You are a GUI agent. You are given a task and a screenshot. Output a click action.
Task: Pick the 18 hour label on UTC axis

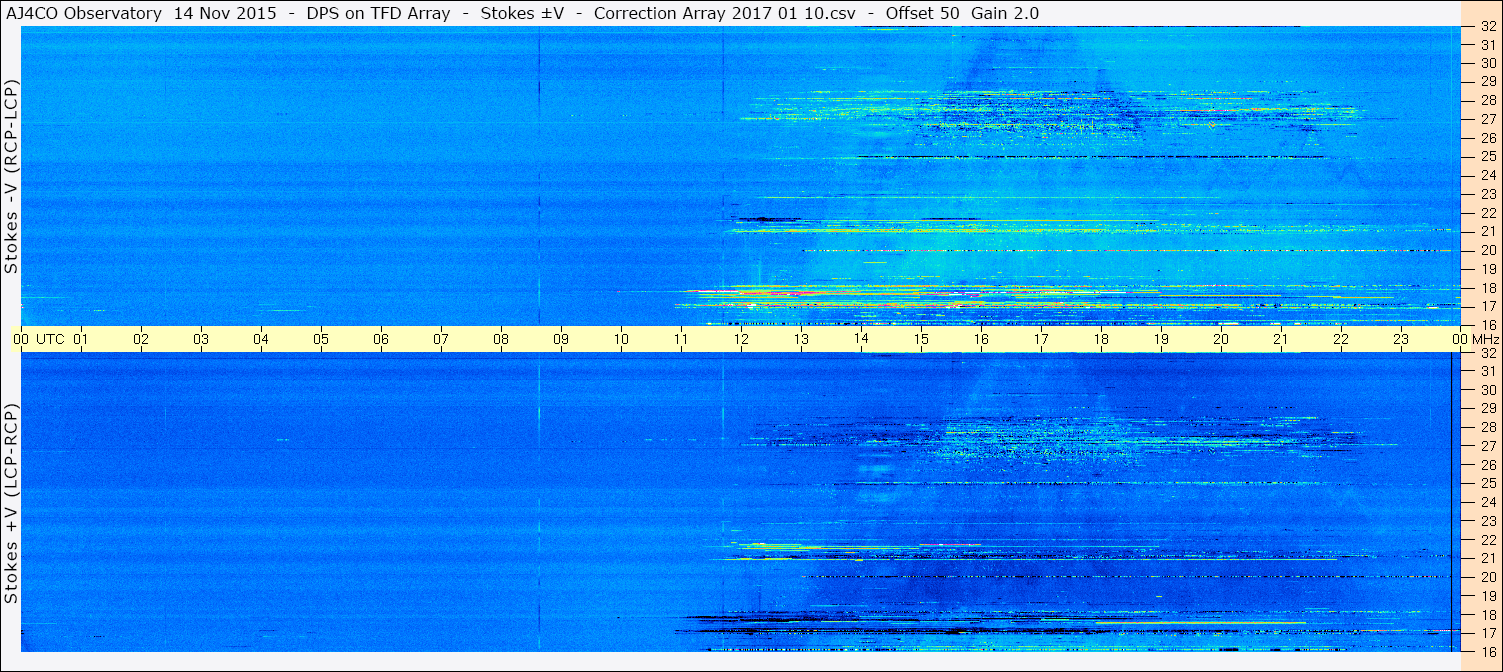tap(1101, 339)
